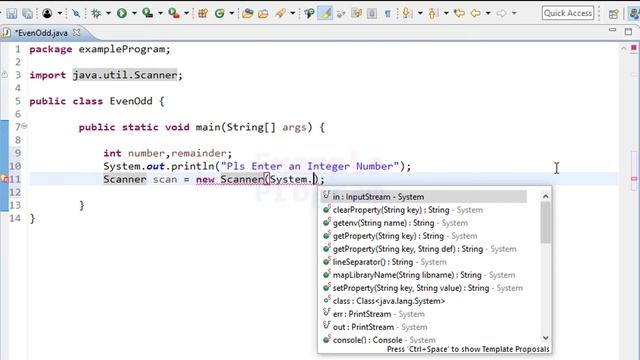Choose 'out : PrintStream' proposal
This screenshot has width=640, height=360.
click(423, 327)
